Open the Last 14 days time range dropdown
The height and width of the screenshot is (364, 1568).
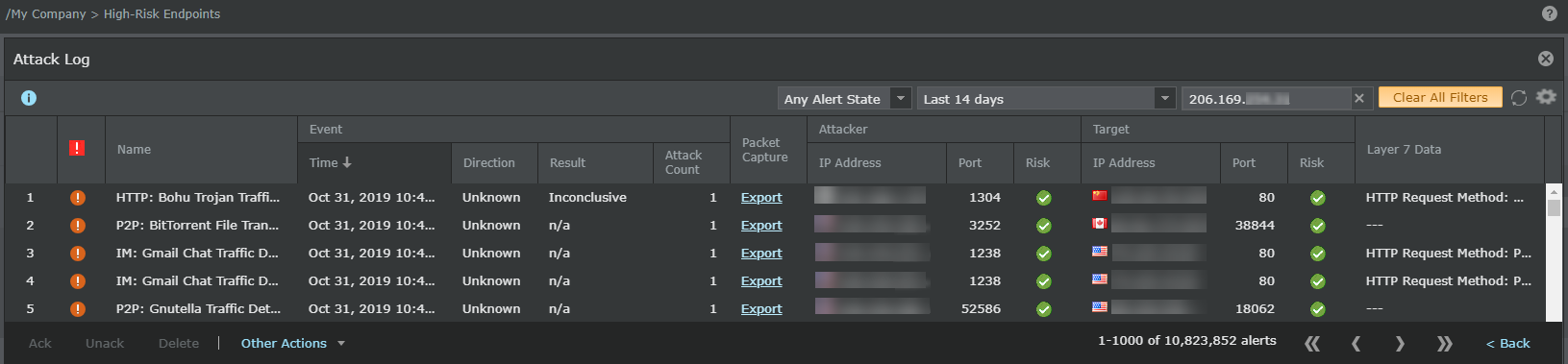point(1046,99)
